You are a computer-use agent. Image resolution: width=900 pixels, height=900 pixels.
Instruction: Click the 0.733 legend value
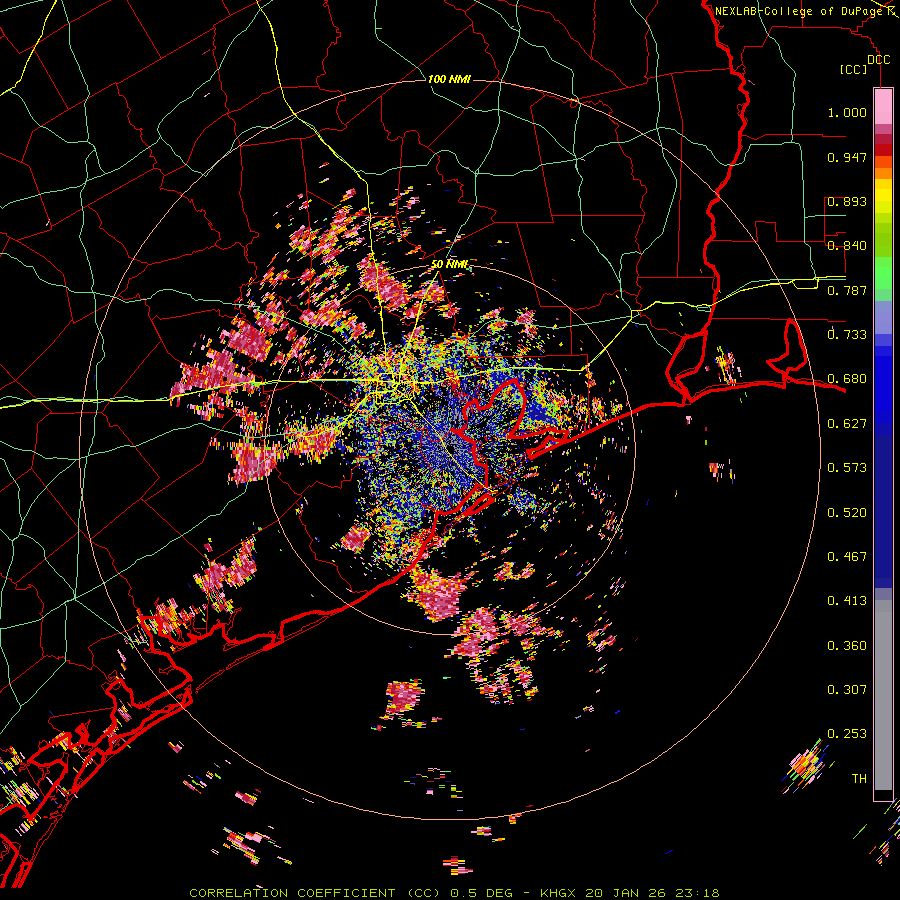[847, 335]
